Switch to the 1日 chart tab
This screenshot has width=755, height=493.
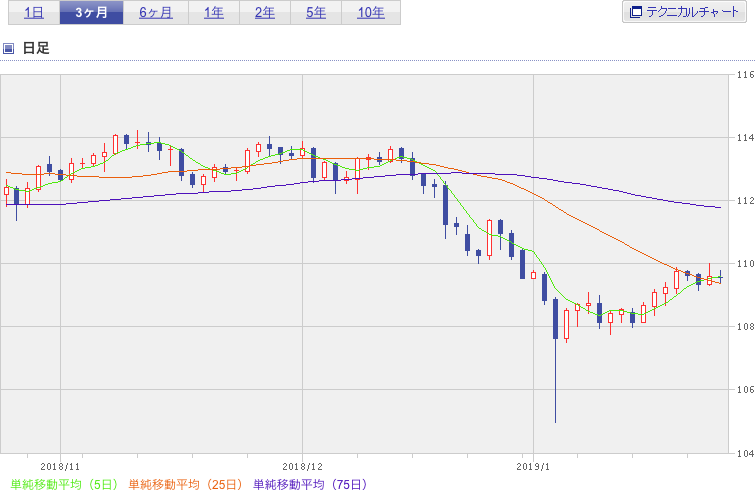point(34,13)
